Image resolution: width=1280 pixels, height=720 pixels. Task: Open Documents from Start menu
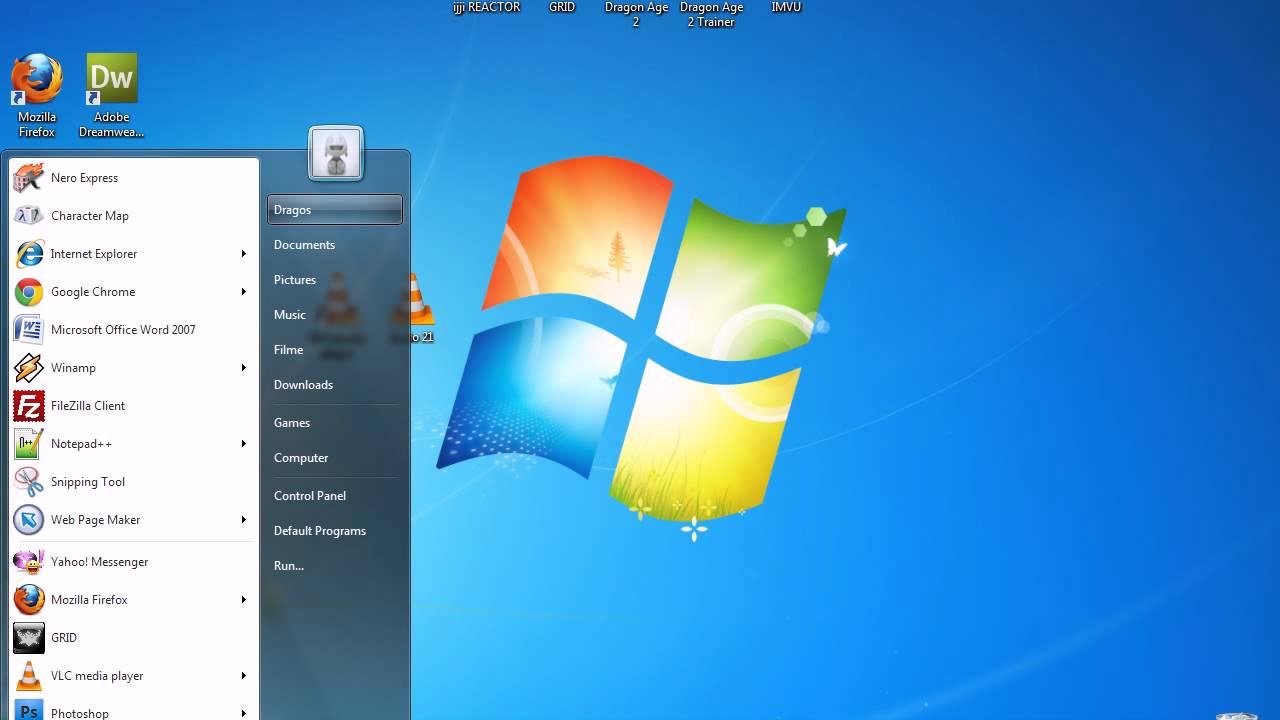(x=335, y=245)
